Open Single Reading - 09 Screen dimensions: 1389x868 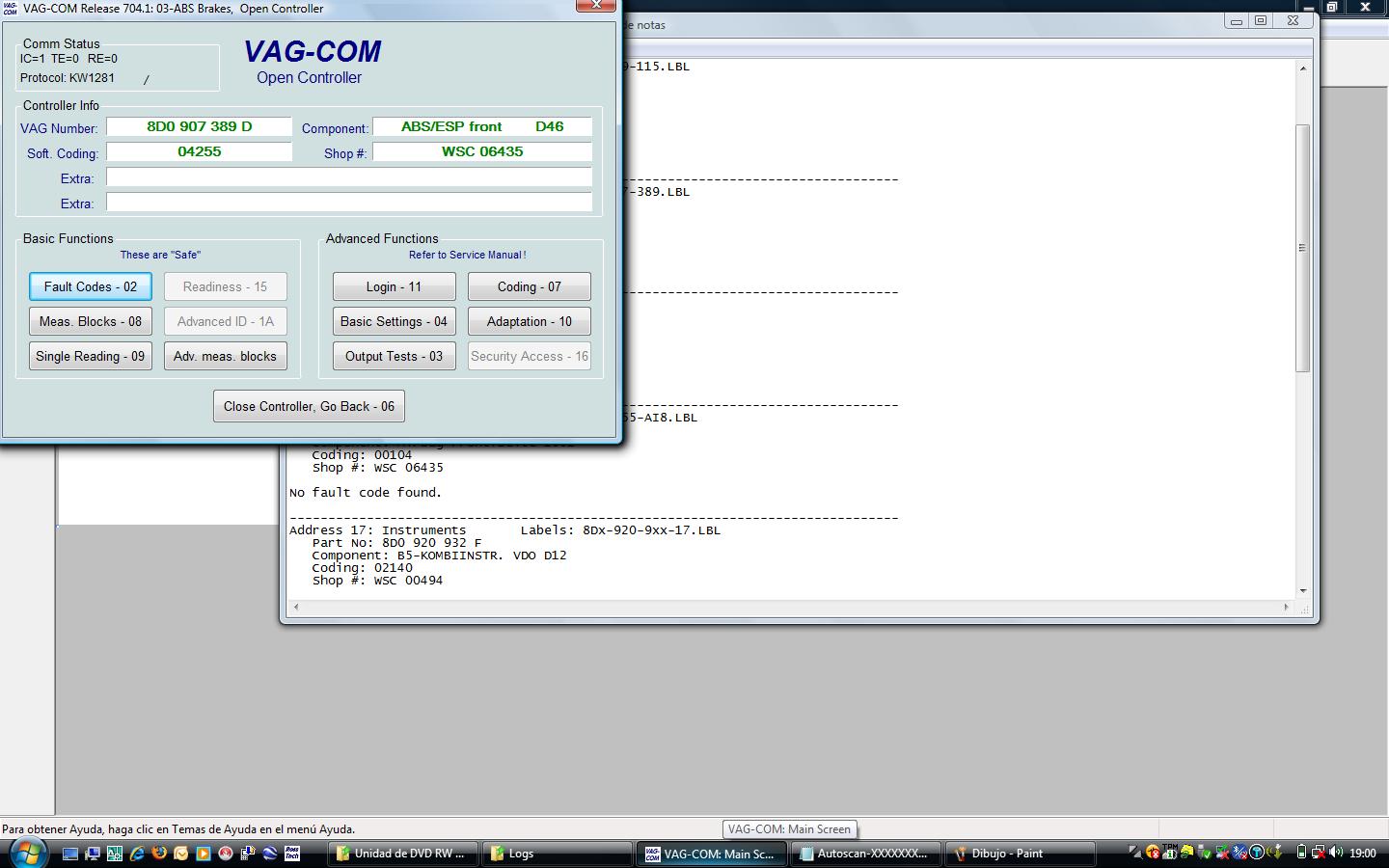point(91,356)
